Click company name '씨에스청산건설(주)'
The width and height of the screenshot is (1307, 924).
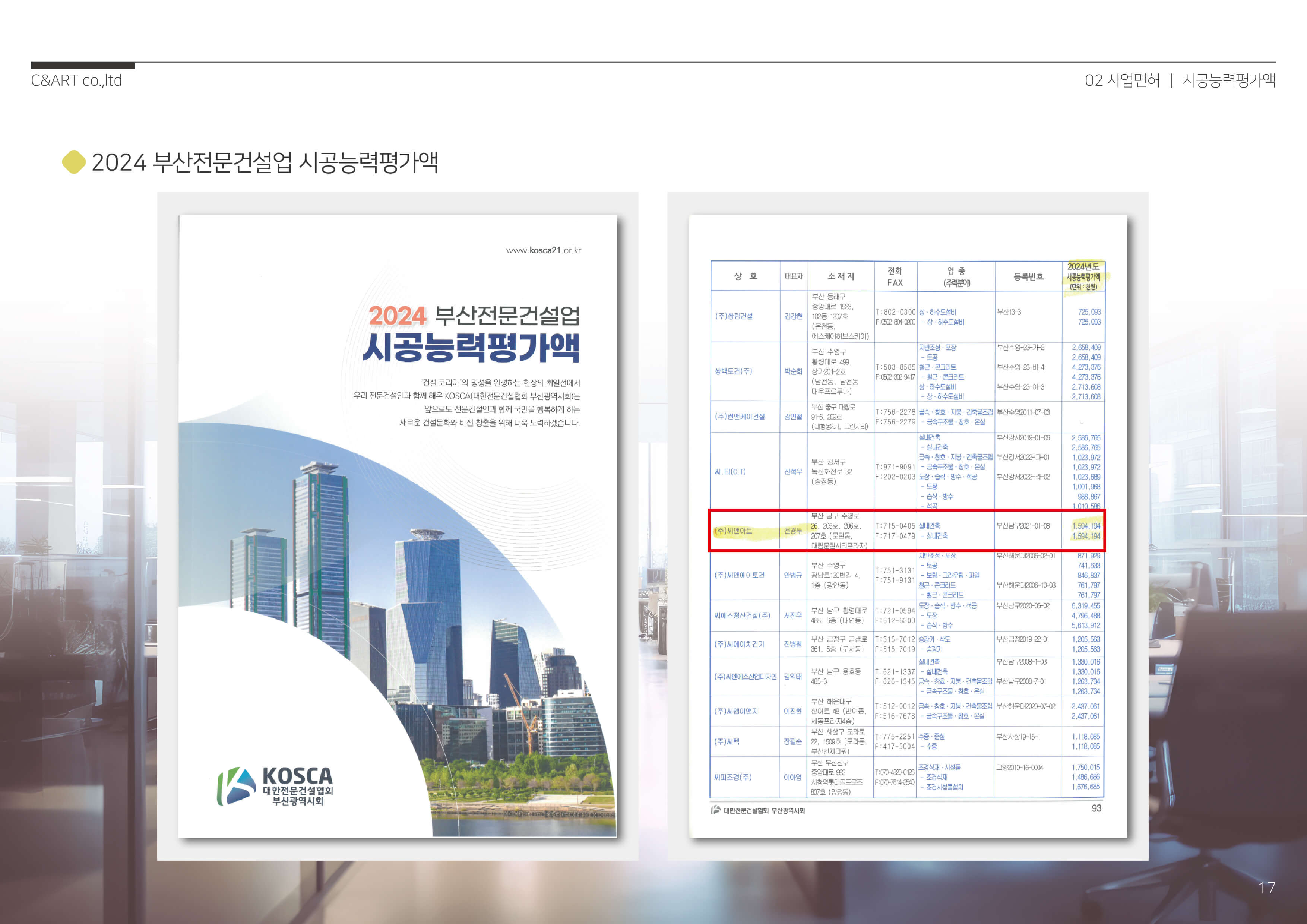[742, 616]
